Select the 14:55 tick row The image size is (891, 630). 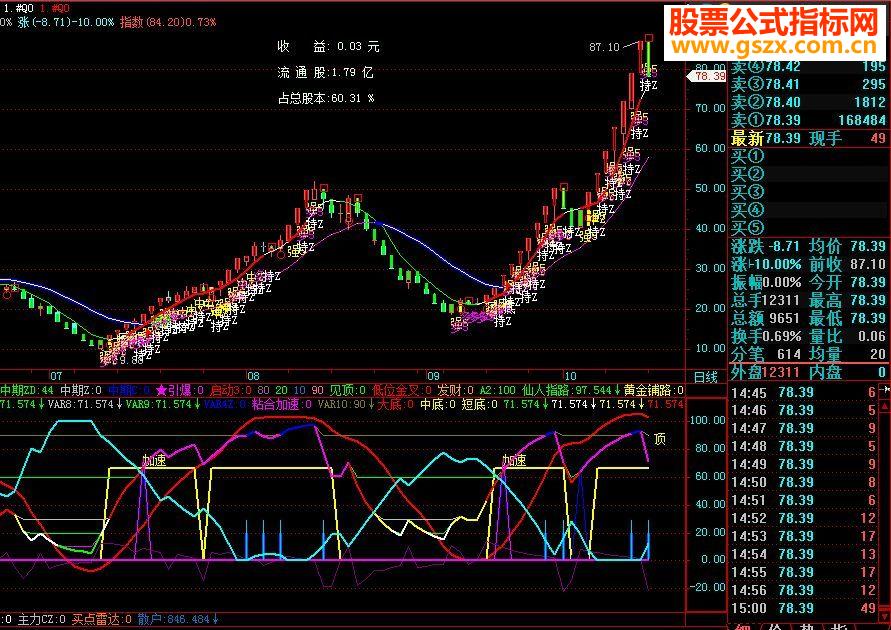(x=804, y=573)
